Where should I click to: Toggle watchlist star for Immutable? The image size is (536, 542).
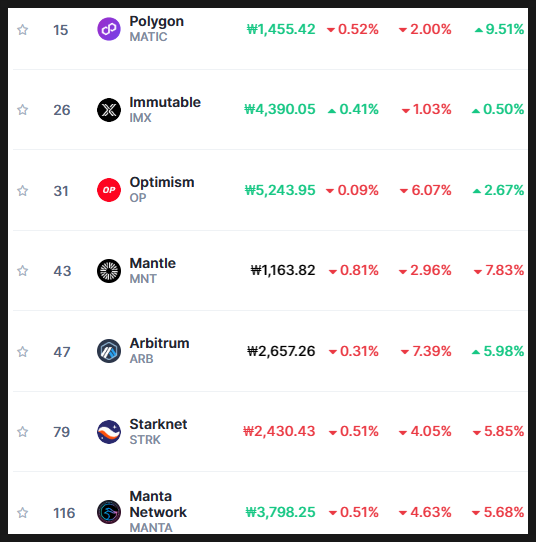22,110
